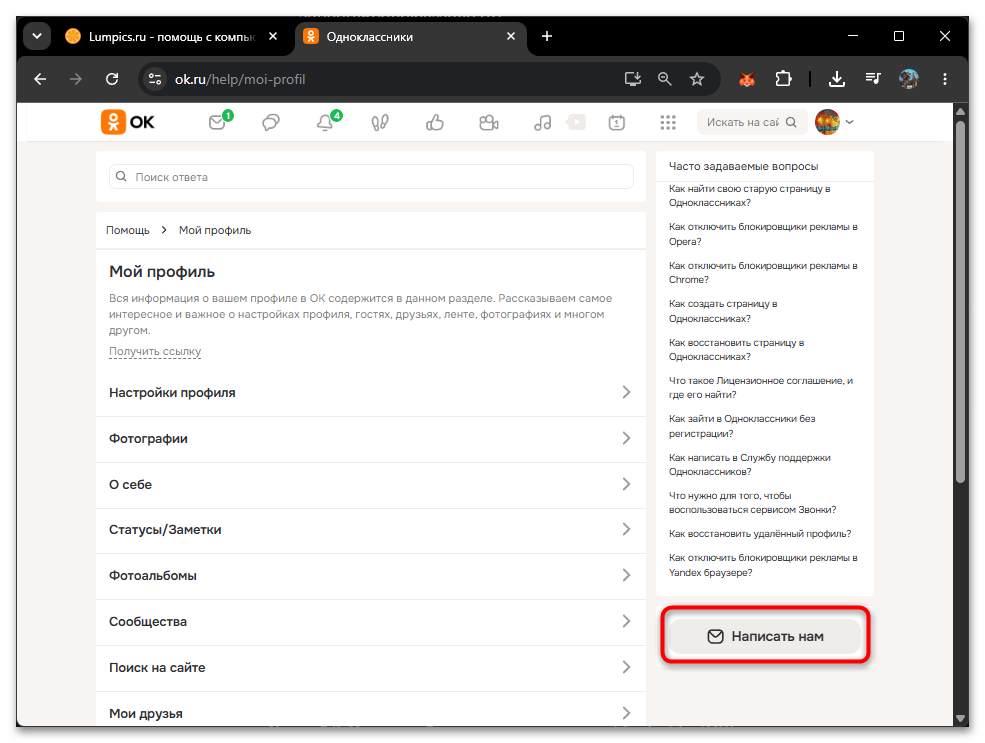
Task: Open the messages envelope icon in OK header
Action: pos(217,122)
